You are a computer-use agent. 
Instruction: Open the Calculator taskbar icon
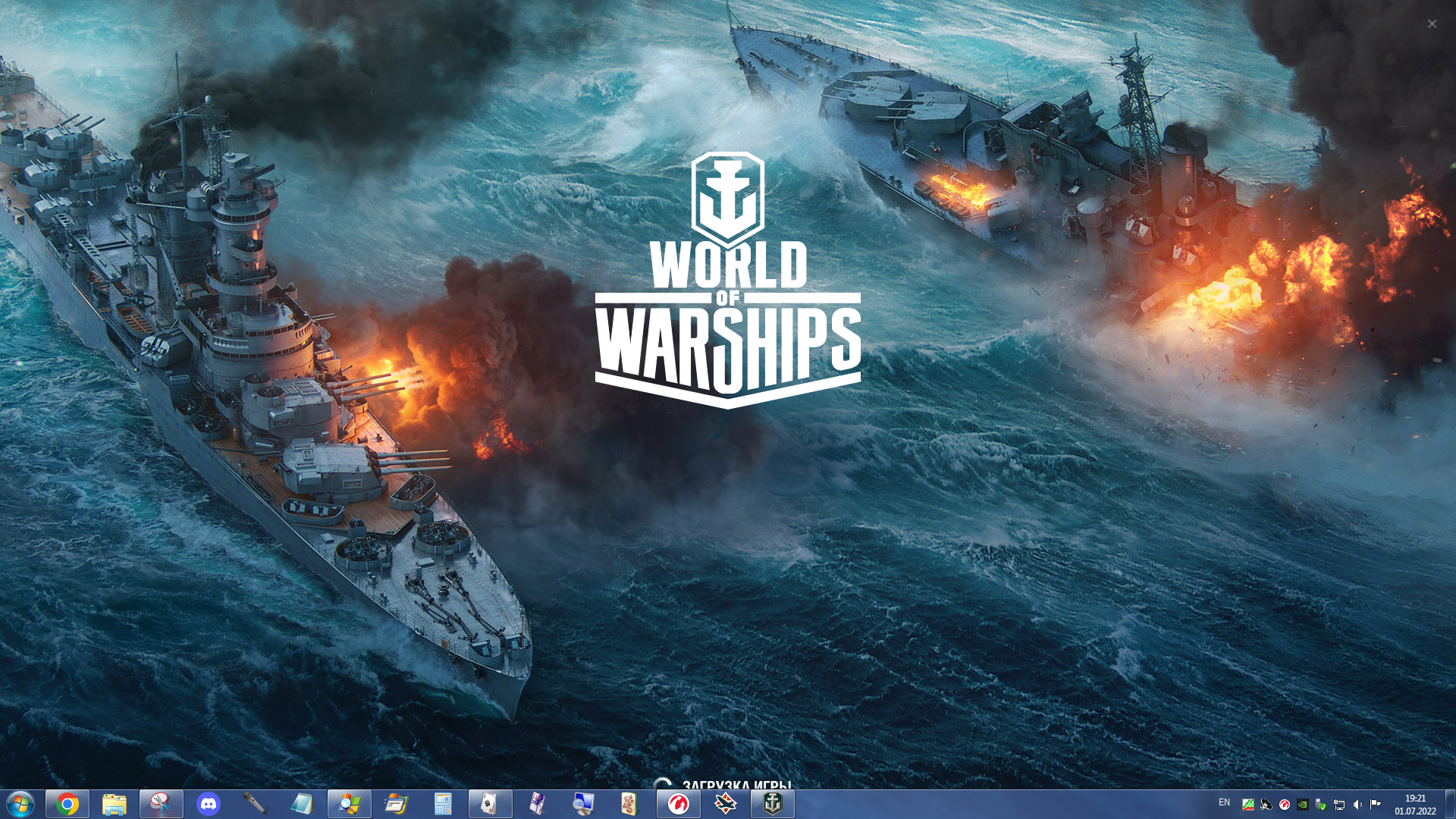[x=444, y=804]
